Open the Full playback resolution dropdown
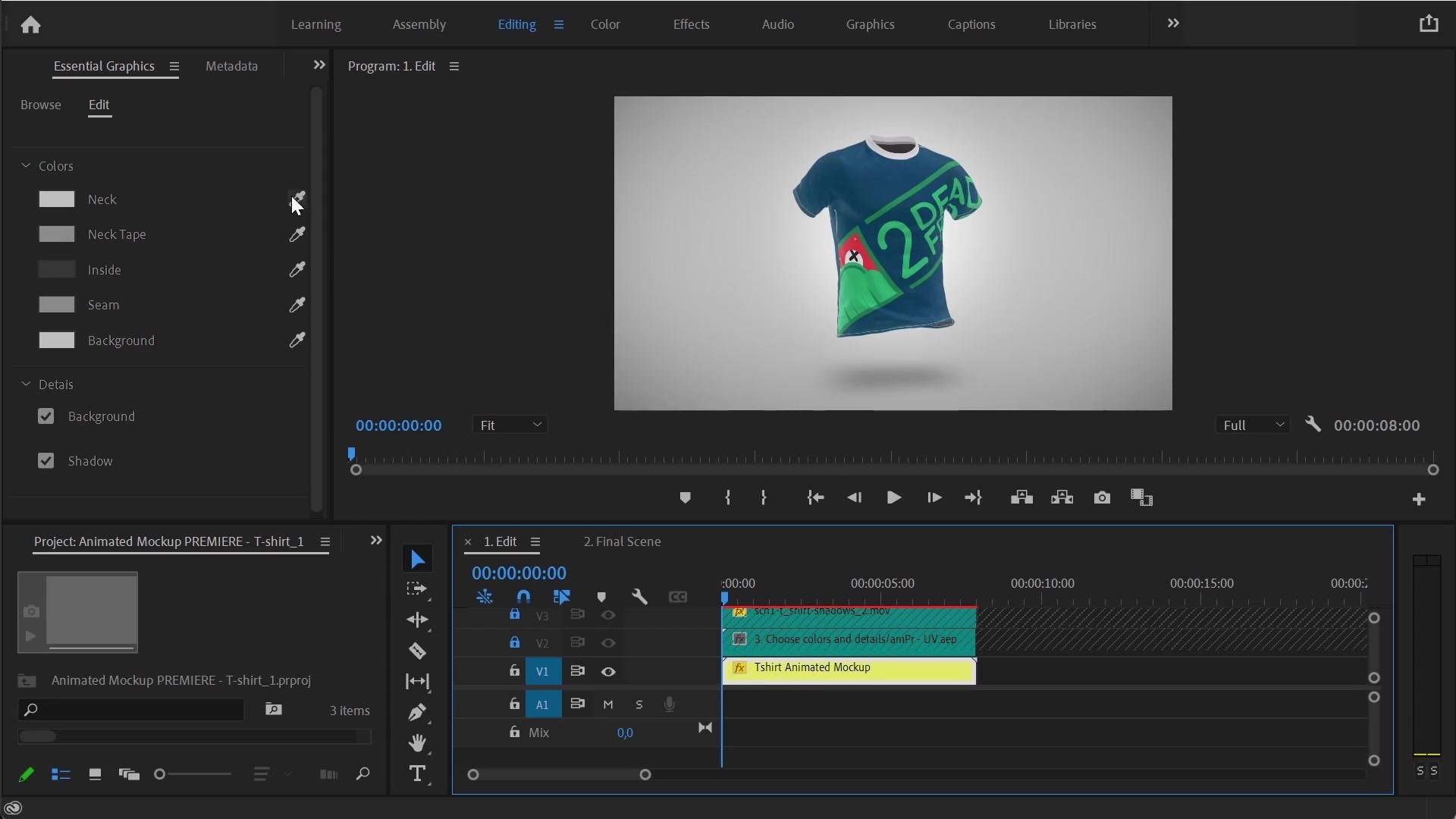Screen dimensions: 1456x819 click(1253, 425)
